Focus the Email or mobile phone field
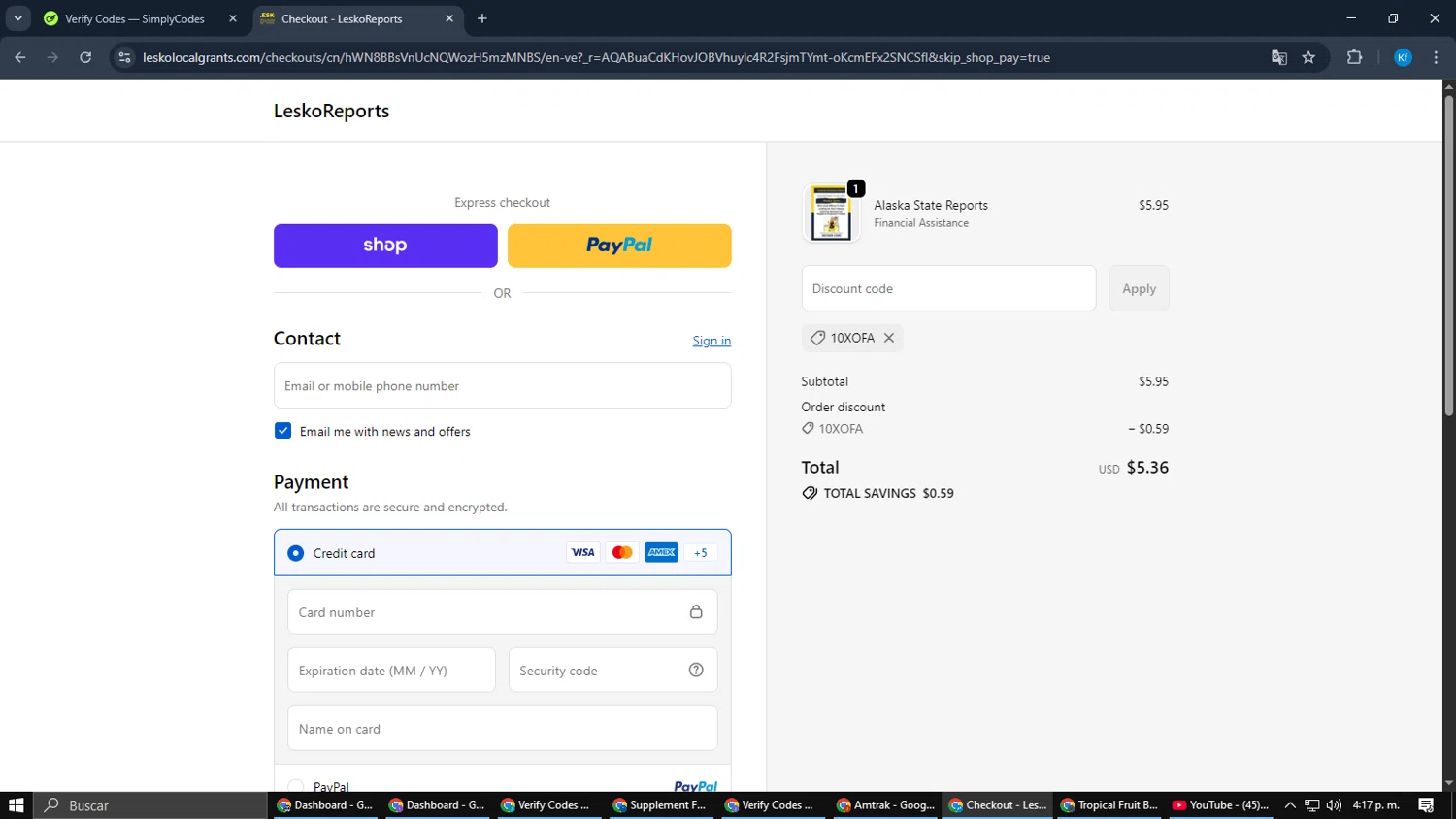This screenshot has width=1456, height=819. pyautogui.click(x=502, y=385)
